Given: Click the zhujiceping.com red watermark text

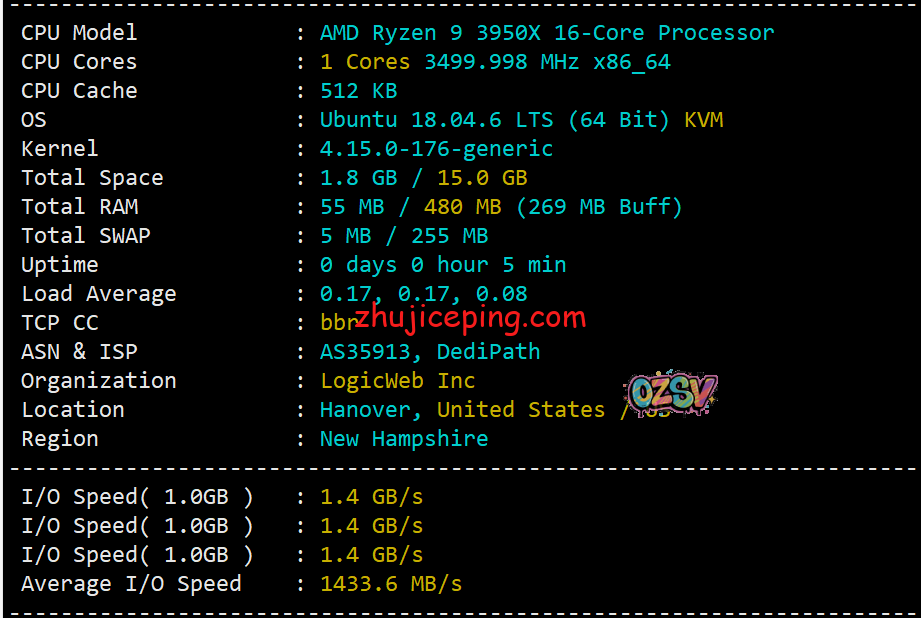Looking at the screenshot, I should pyautogui.click(x=470, y=318).
